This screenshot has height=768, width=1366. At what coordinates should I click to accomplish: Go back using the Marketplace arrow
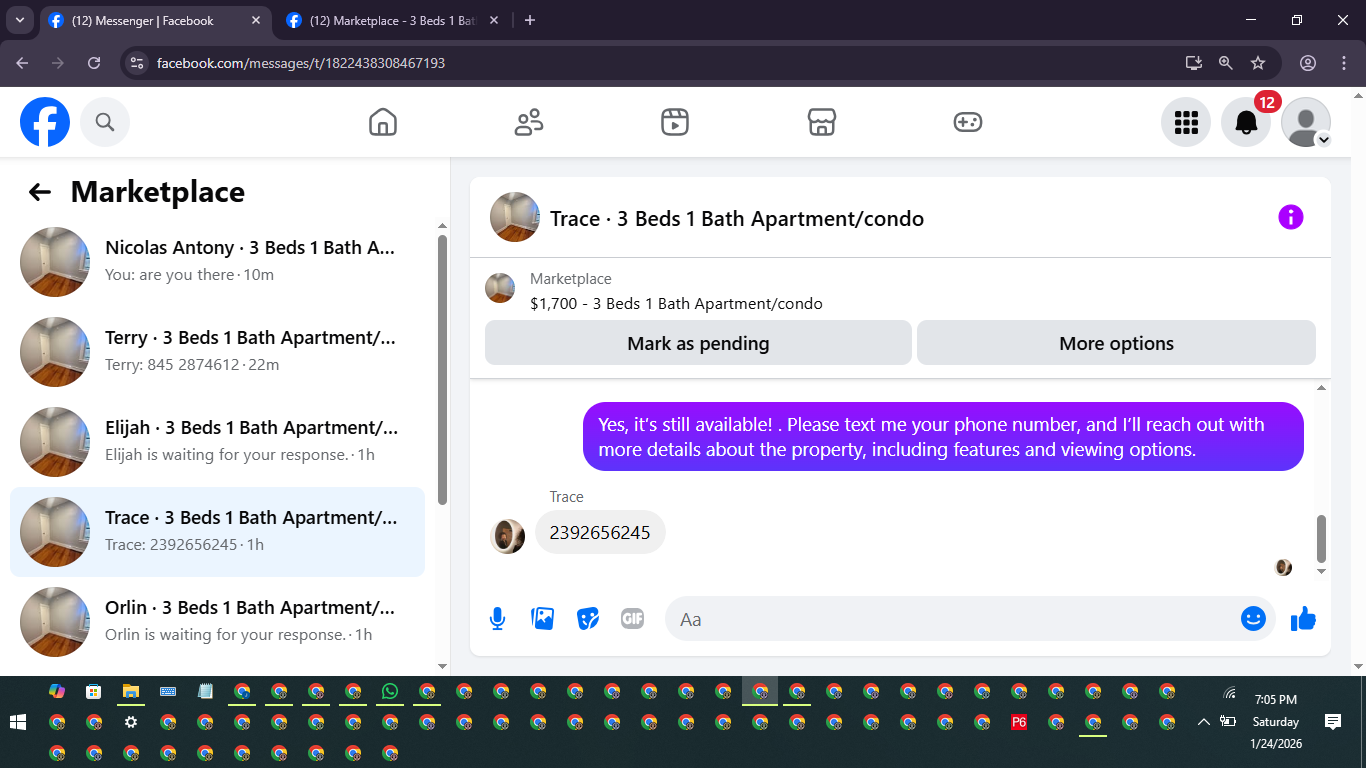(x=40, y=192)
